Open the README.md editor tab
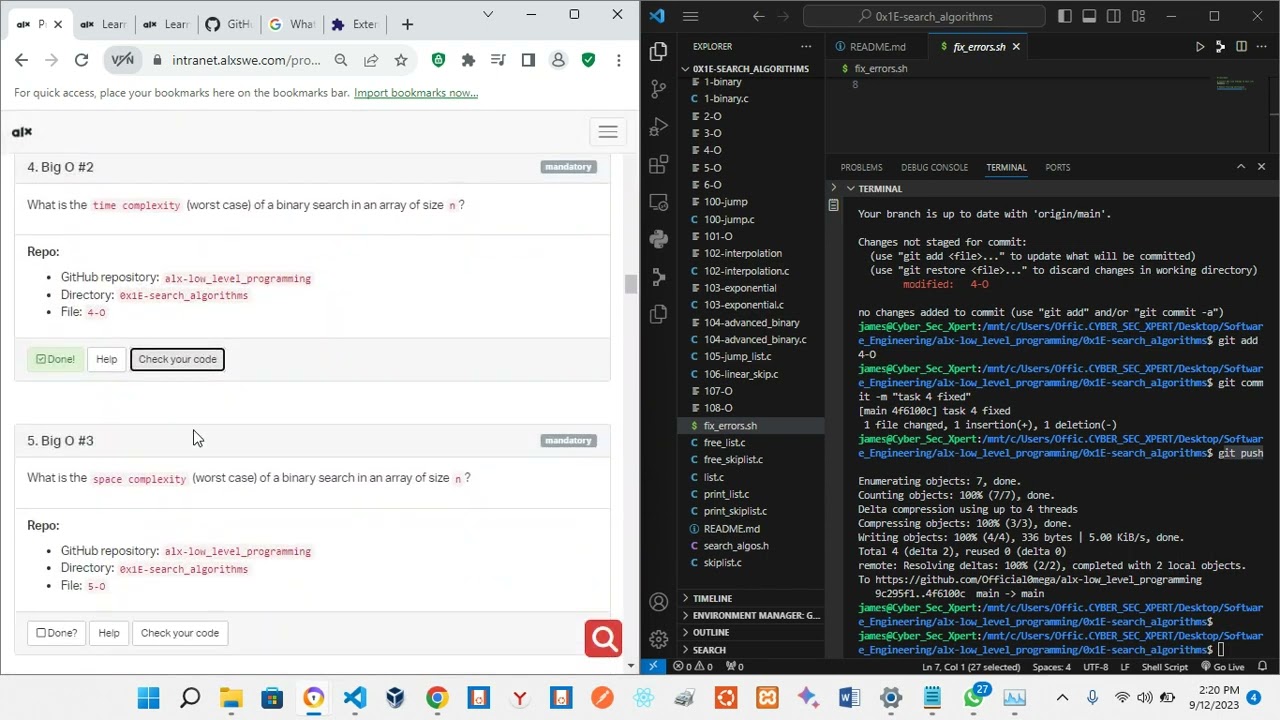 coord(877,47)
